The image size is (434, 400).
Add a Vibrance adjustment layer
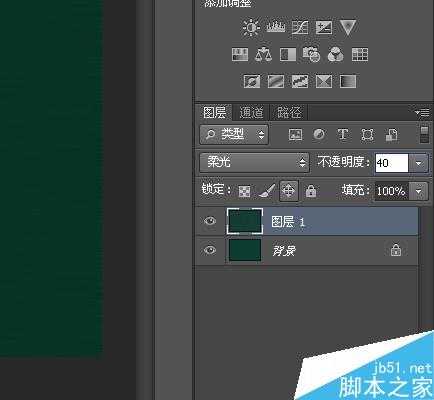pos(348,27)
